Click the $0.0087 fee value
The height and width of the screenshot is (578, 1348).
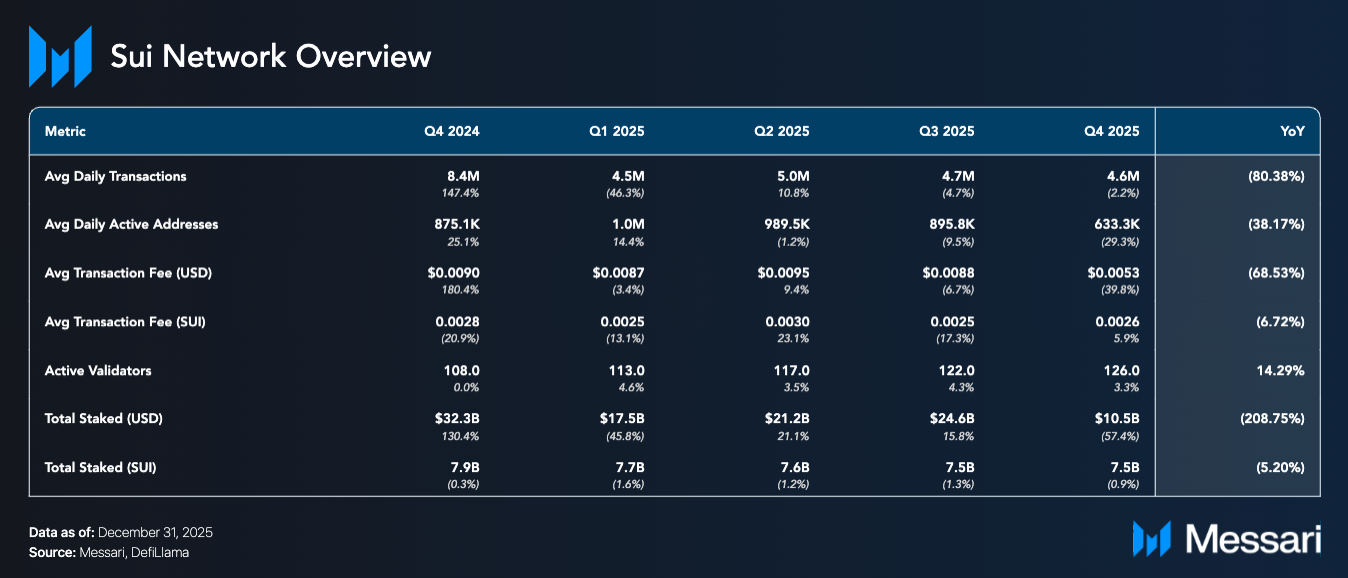[619, 273]
